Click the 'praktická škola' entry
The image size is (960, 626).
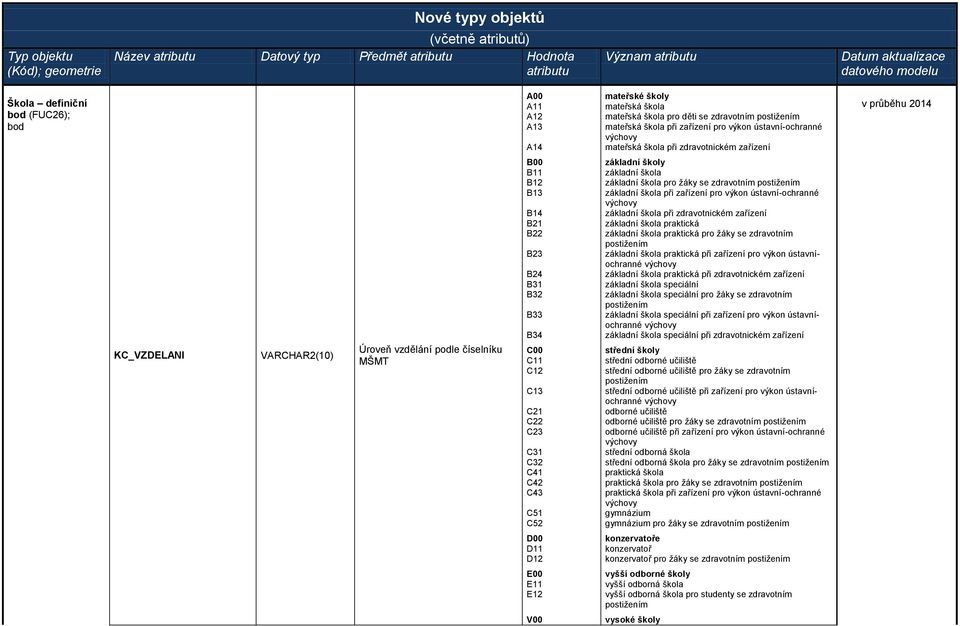(x=634, y=472)
